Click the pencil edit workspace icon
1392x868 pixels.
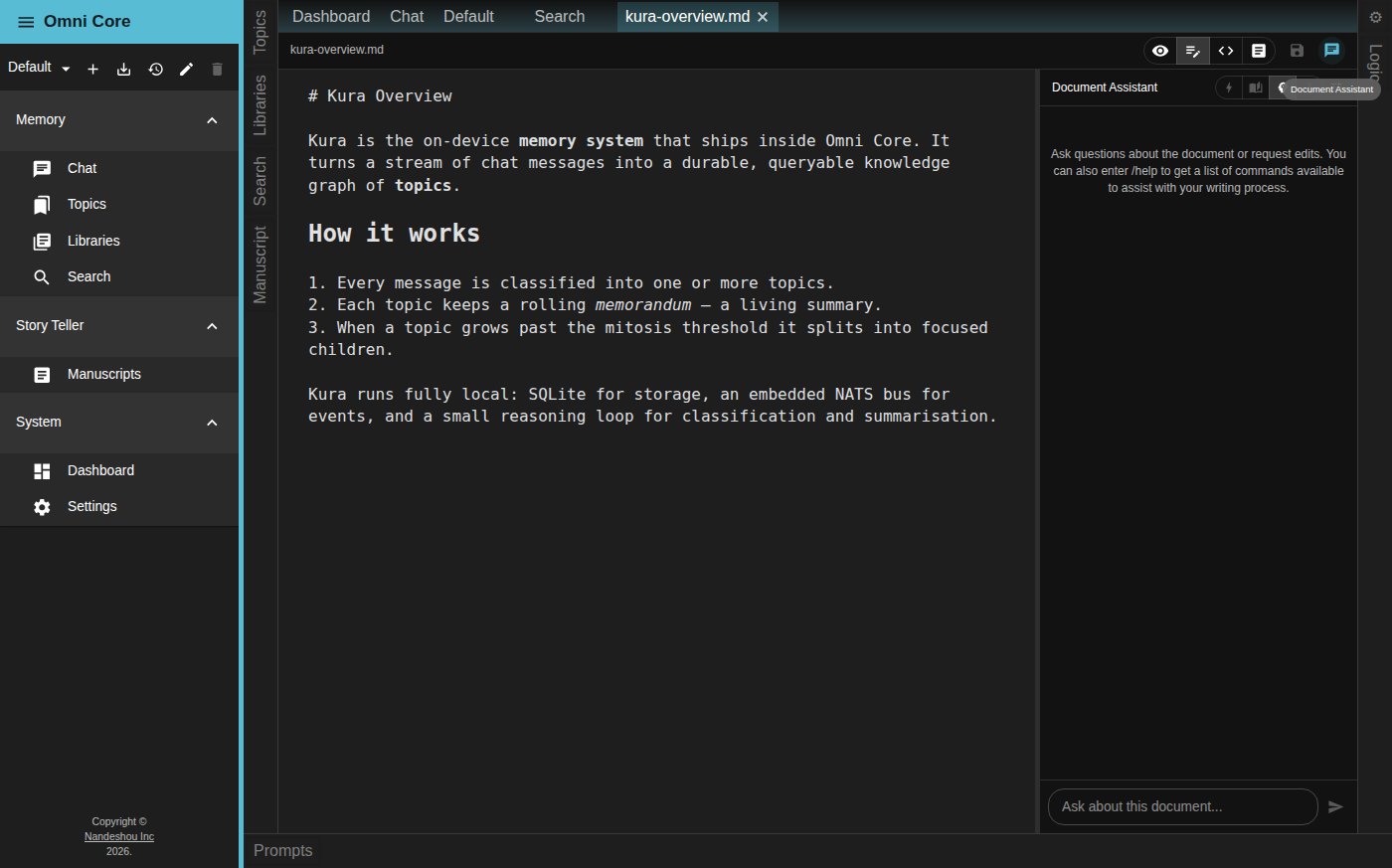[x=186, y=69]
